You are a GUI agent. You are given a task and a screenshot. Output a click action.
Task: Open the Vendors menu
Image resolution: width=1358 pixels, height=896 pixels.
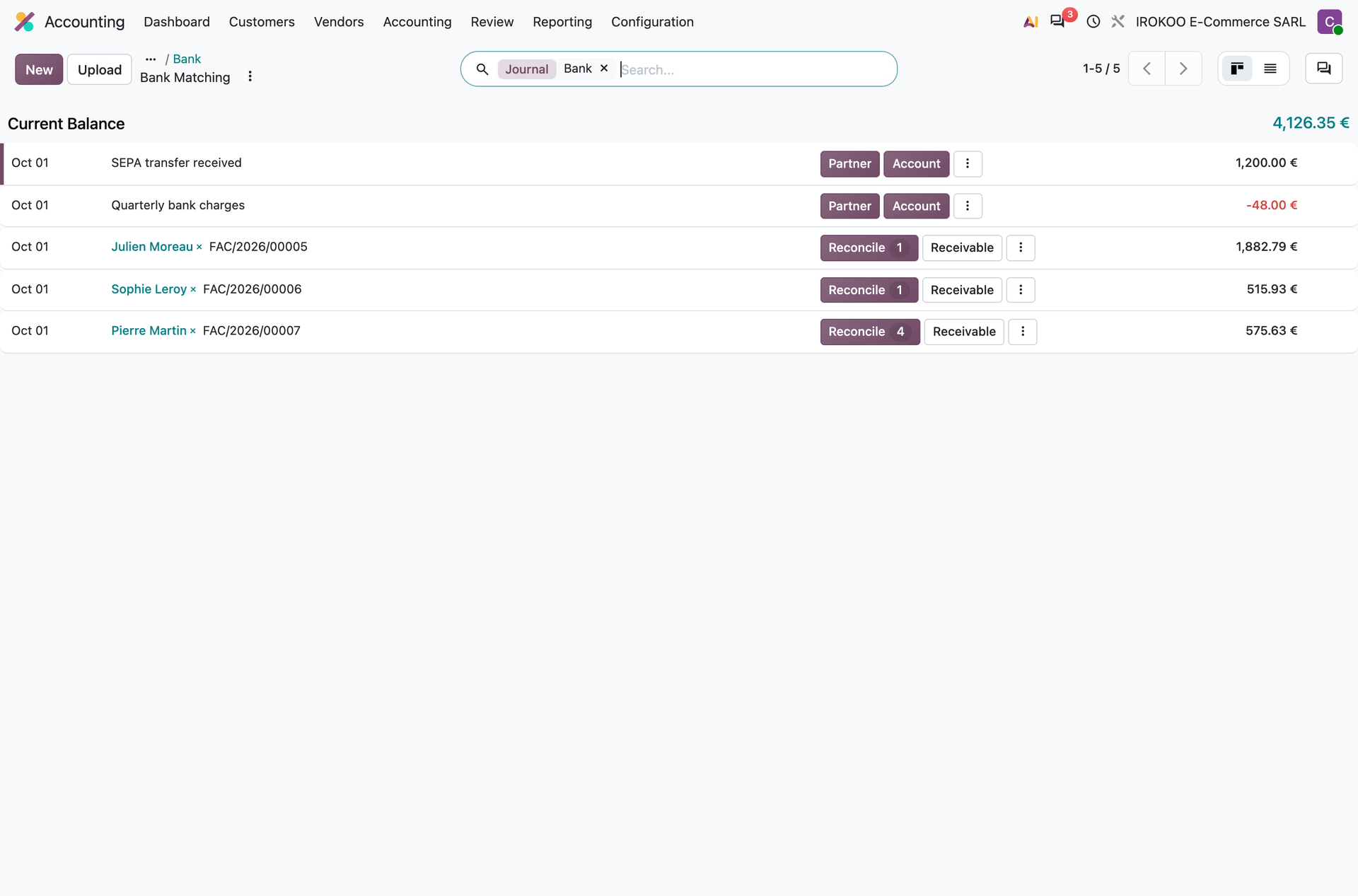(339, 22)
